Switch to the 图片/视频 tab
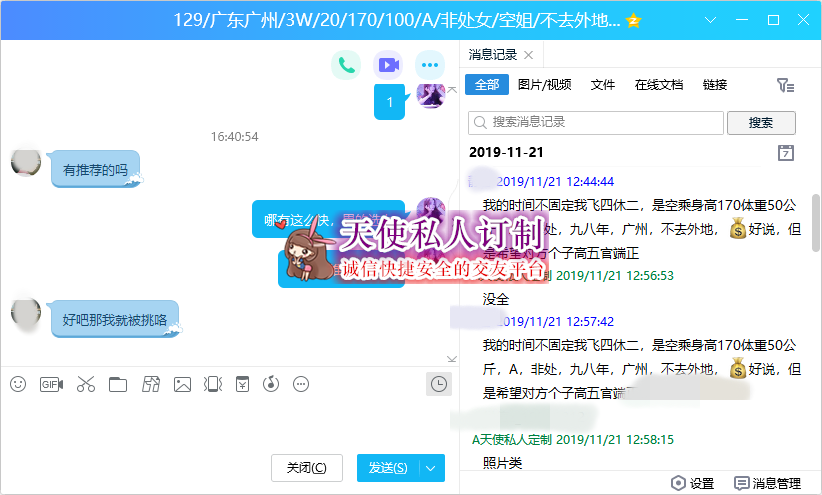The height and width of the screenshot is (495, 822). (x=545, y=84)
